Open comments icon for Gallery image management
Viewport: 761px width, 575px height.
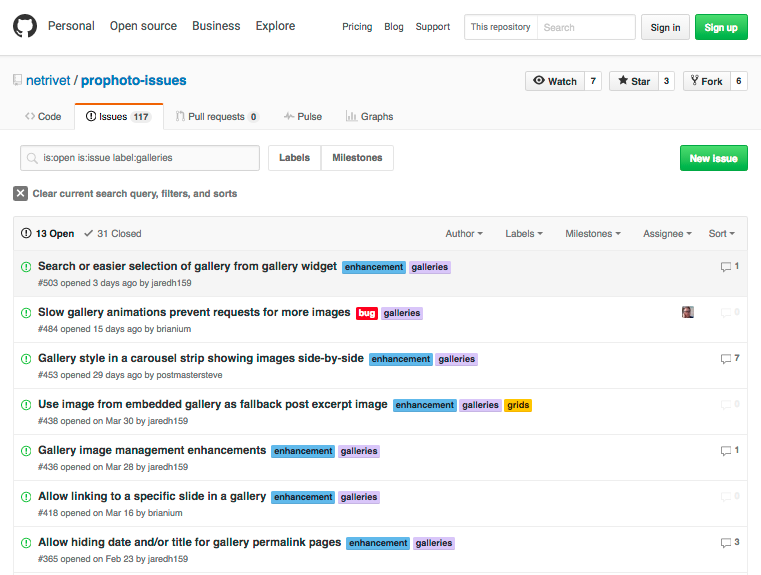730,450
